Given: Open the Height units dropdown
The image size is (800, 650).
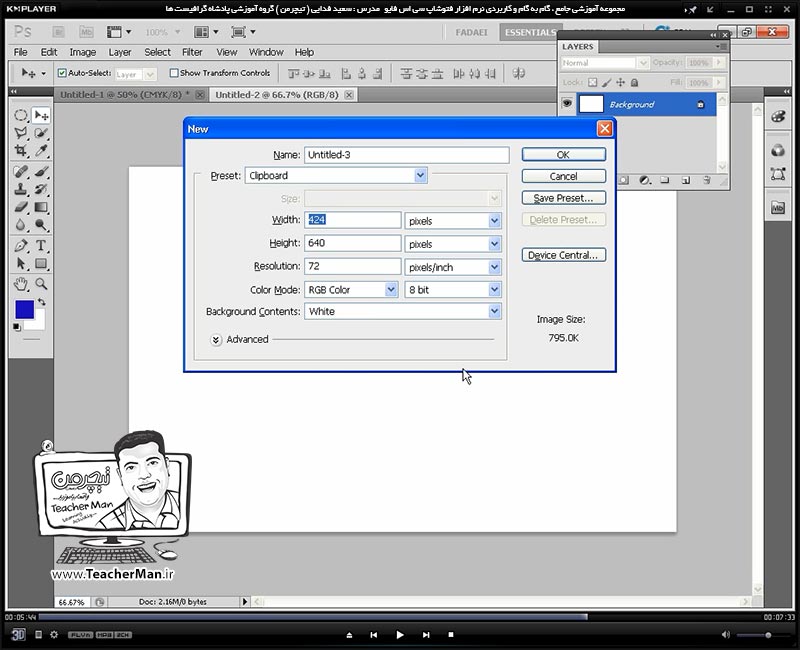Looking at the screenshot, I should tap(453, 244).
